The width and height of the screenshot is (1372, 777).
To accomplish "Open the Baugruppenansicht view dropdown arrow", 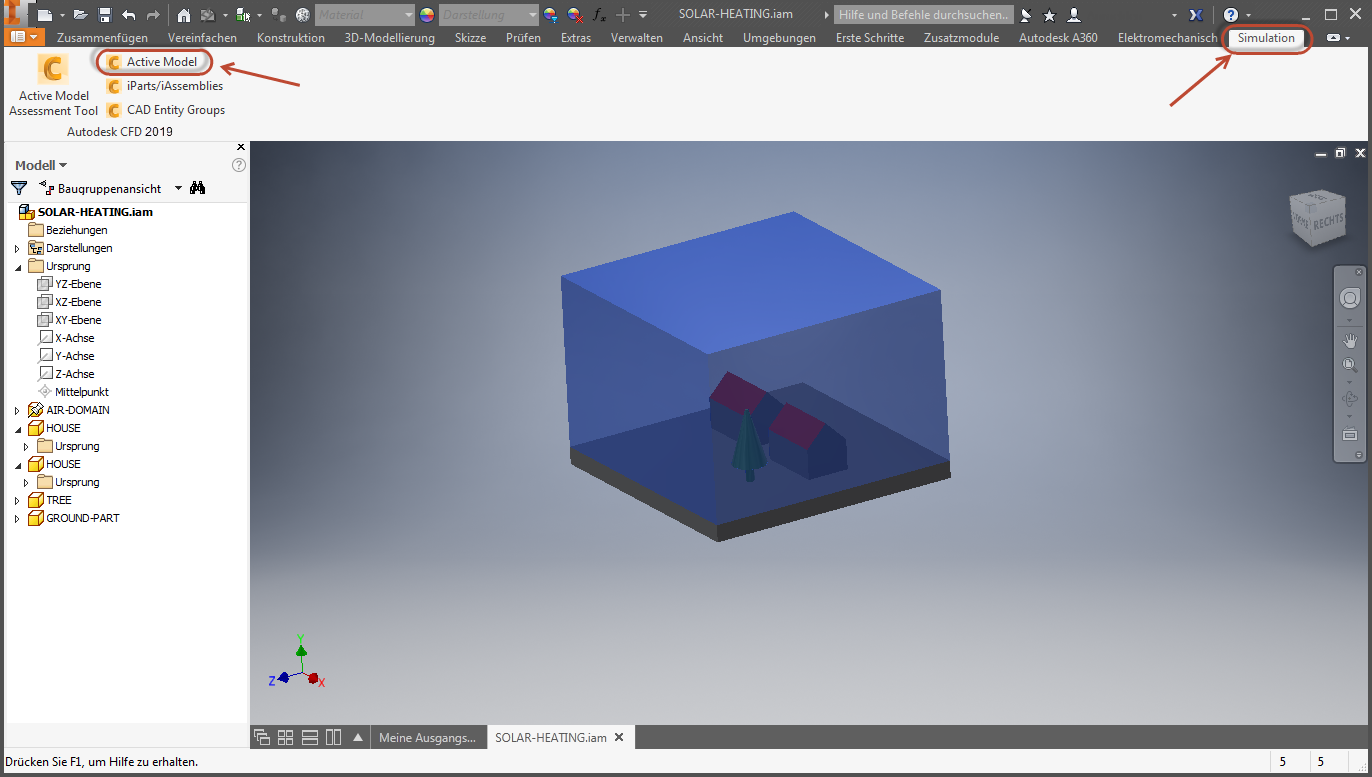I will [179, 188].
